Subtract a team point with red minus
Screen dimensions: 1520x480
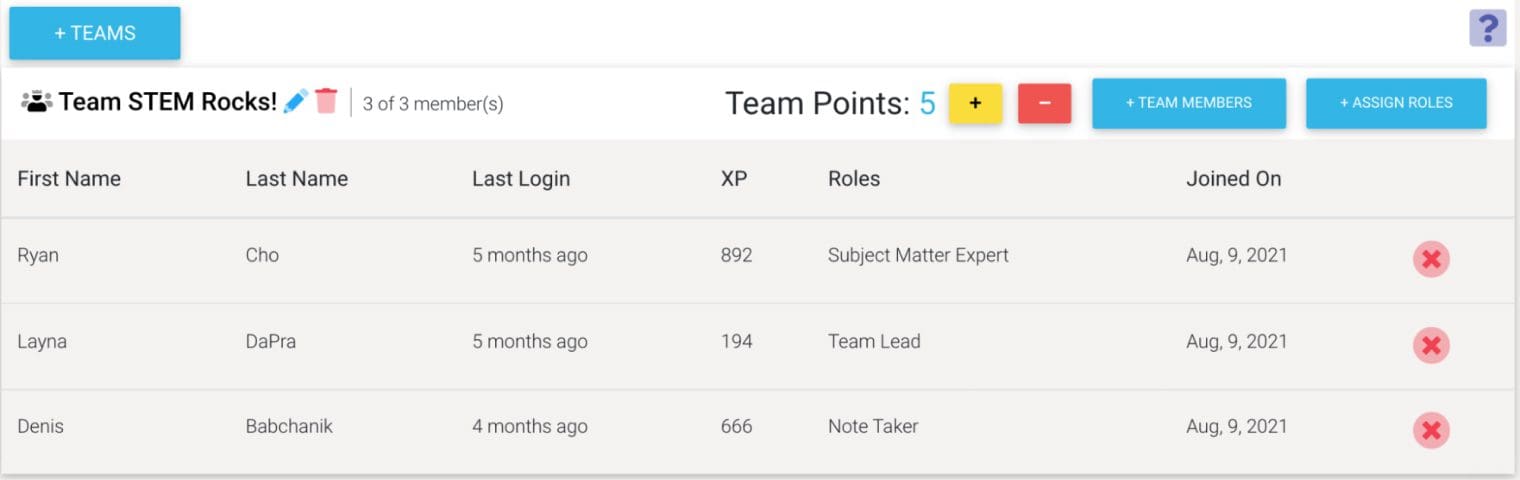1044,103
